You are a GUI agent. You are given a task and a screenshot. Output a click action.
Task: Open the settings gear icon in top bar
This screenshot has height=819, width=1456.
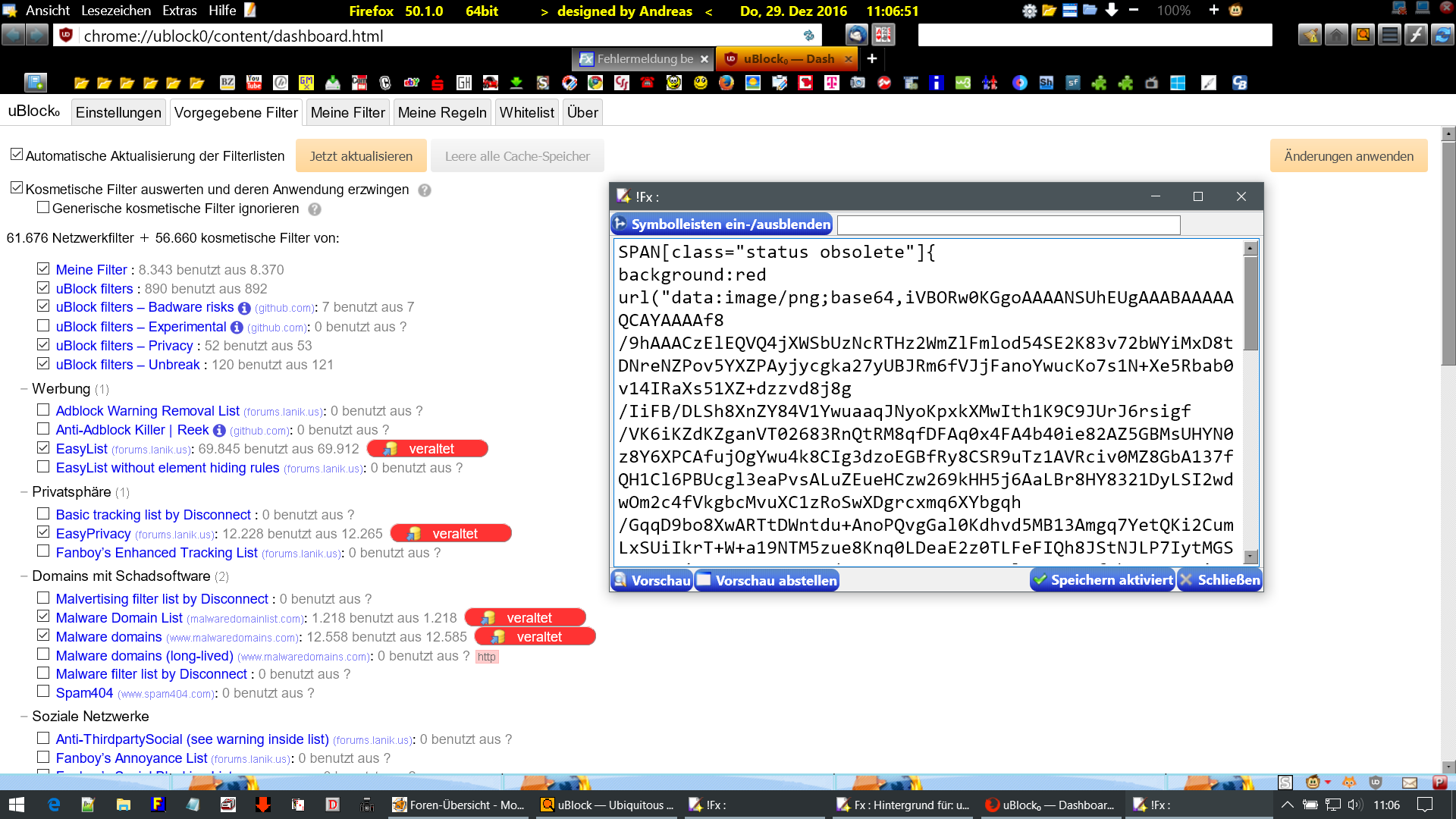click(x=1029, y=11)
